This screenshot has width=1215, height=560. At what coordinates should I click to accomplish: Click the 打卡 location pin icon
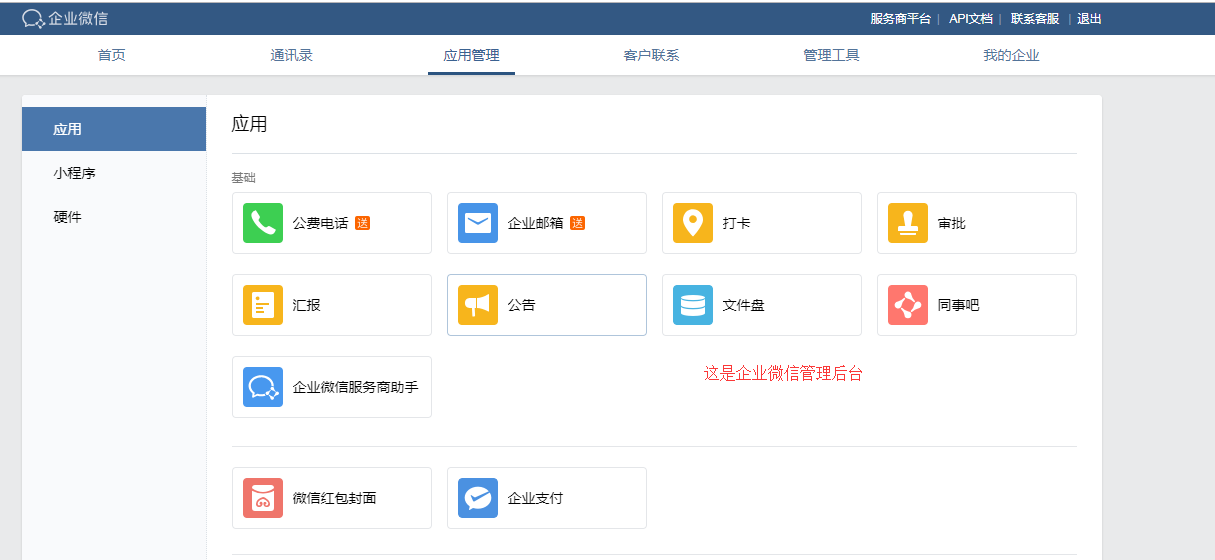pyautogui.click(x=693, y=223)
